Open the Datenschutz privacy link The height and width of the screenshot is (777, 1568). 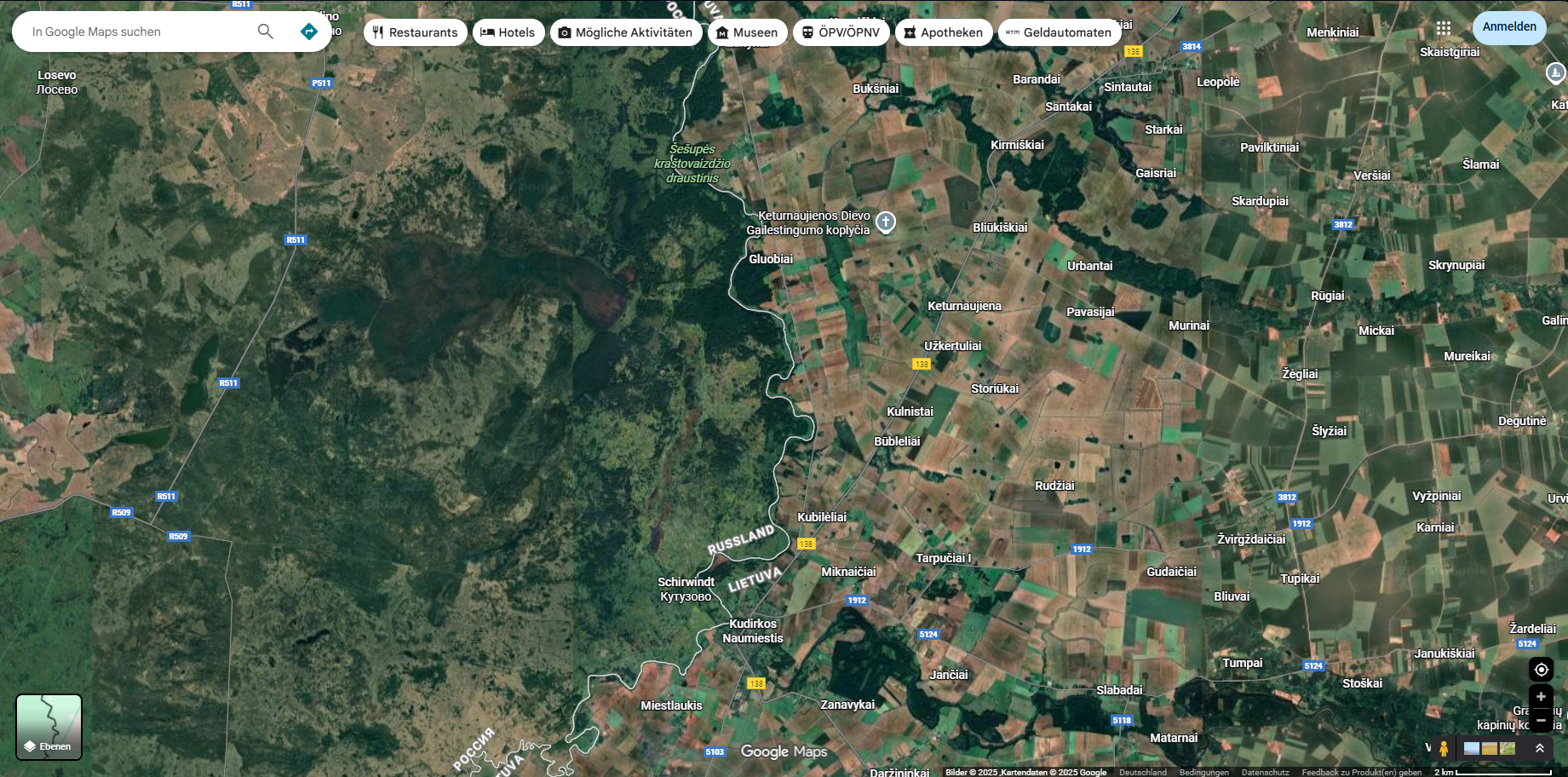(x=1266, y=773)
